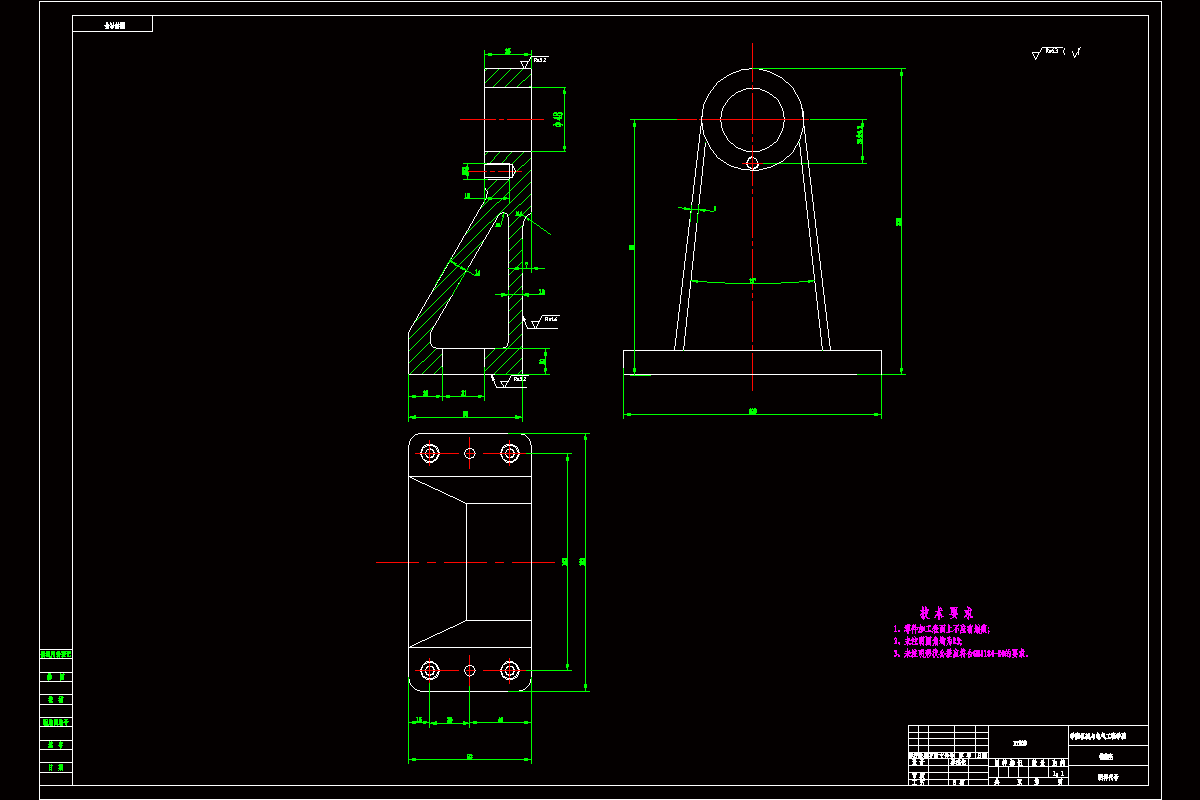The width and height of the screenshot is (1200, 800).
Task: Click the label box at sheet's top-left corner
Action: tap(113, 24)
